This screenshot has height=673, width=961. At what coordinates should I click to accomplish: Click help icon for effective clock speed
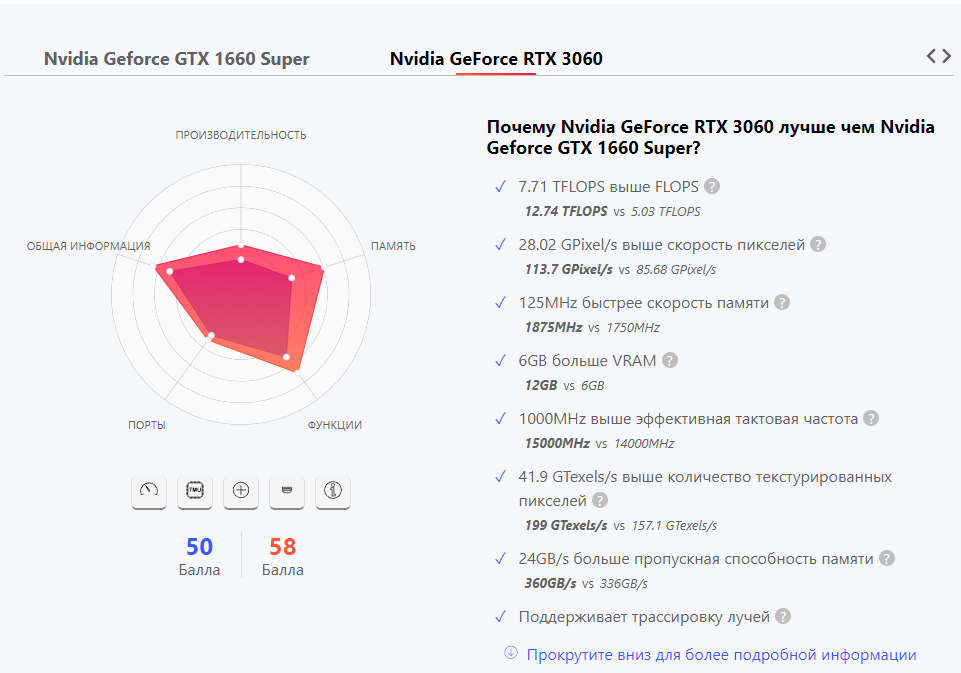point(871,419)
